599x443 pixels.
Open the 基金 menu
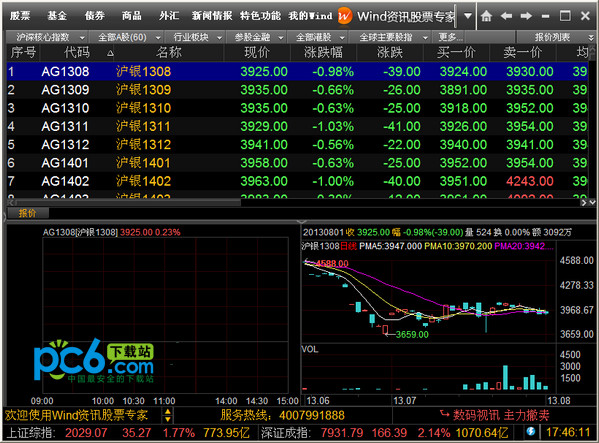pos(57,16)
